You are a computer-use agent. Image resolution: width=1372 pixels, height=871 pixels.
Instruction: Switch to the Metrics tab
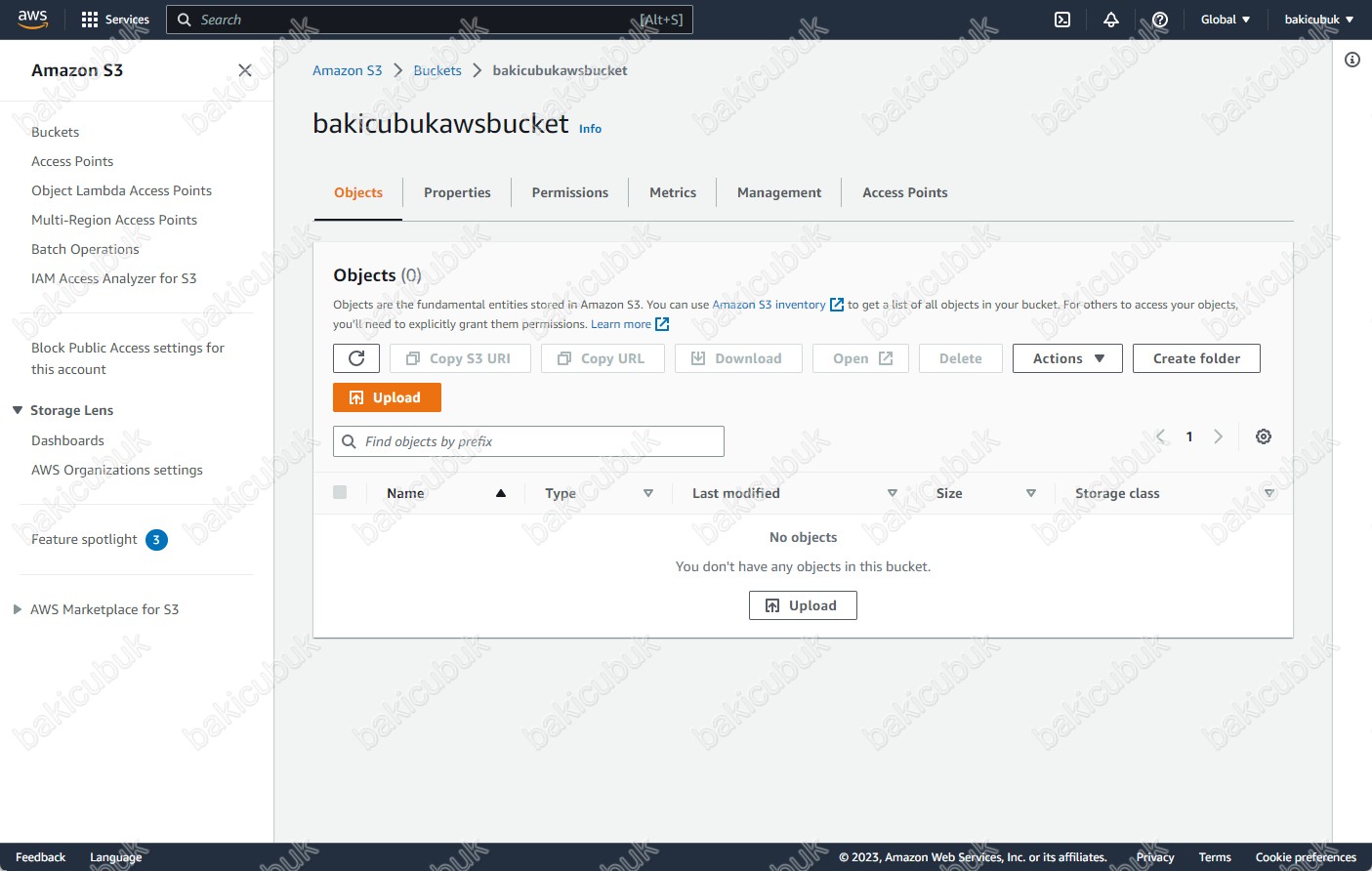[x=673, y=192]
